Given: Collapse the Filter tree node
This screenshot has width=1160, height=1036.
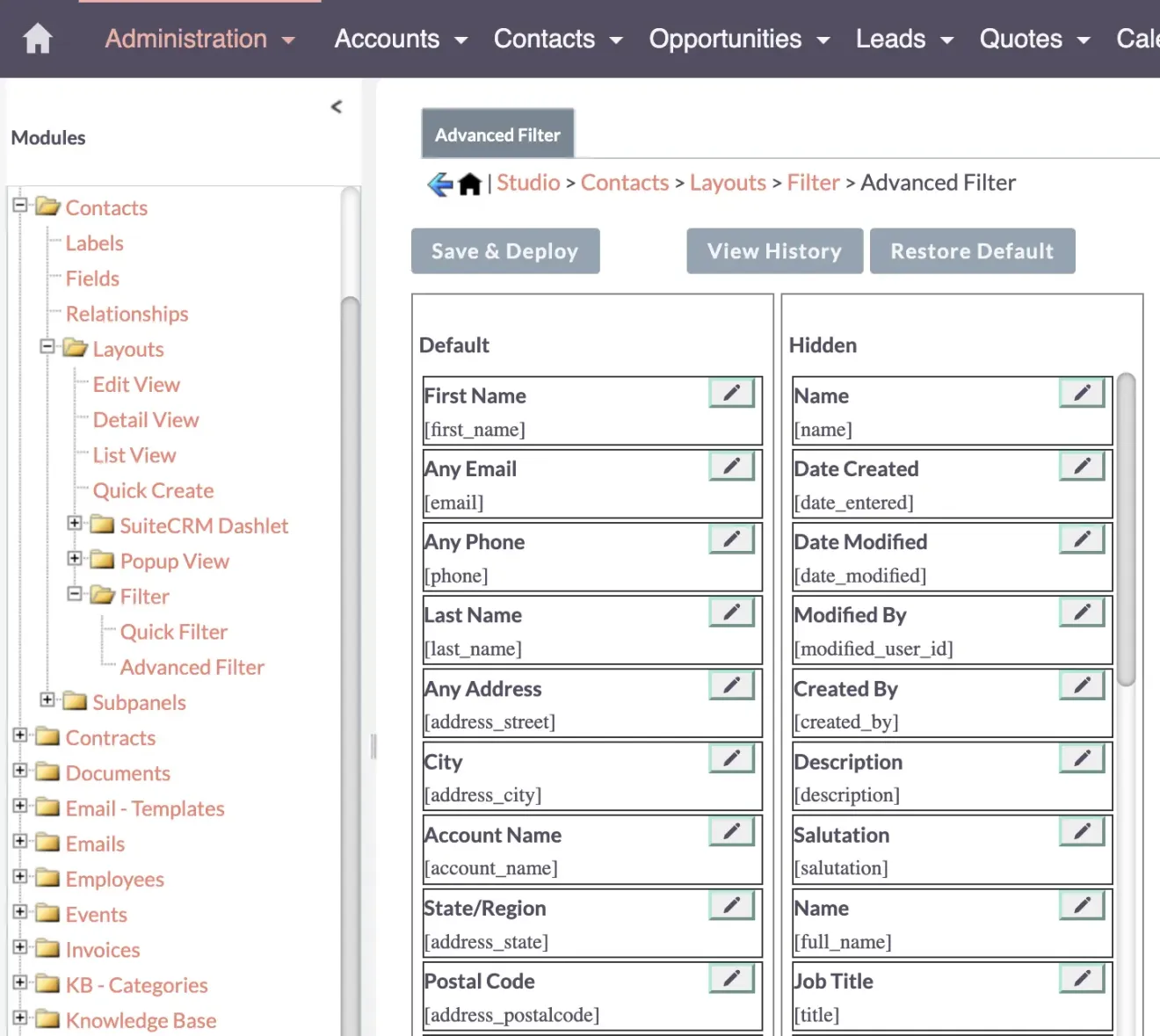Looking at the screenshot, I should 75,594.
